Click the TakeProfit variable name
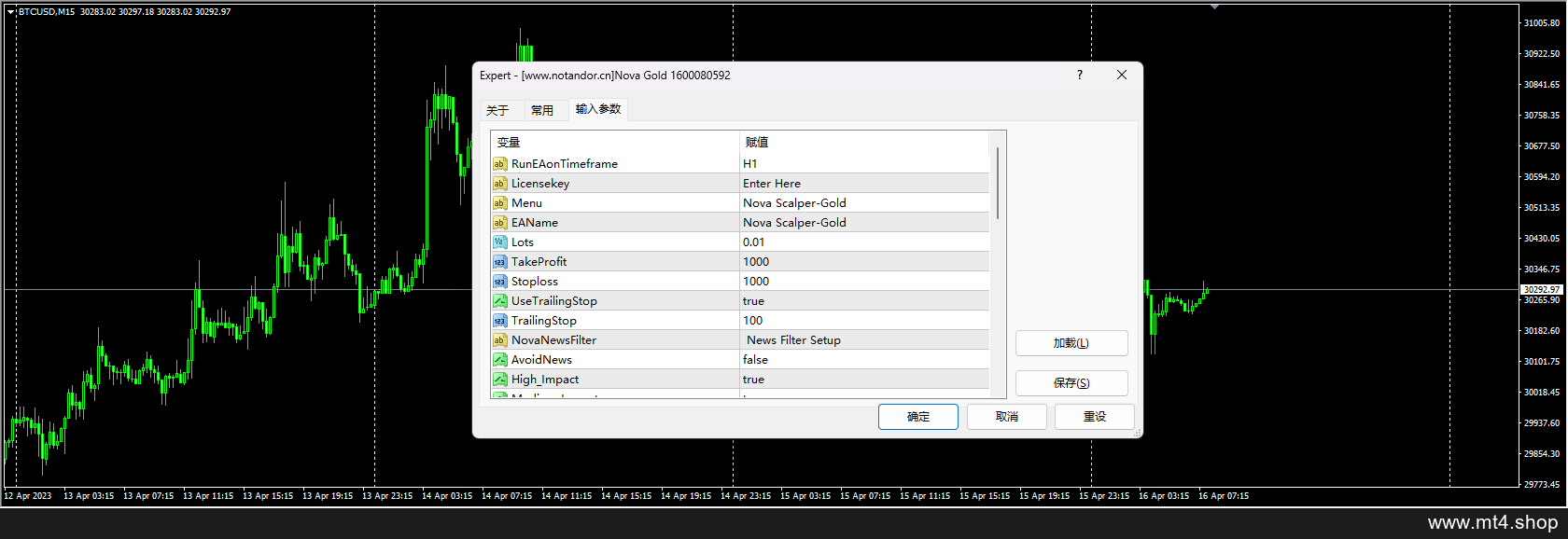 (539, 262)
